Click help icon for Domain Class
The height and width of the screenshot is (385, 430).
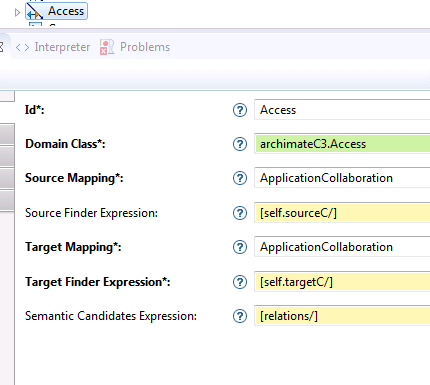240,144
